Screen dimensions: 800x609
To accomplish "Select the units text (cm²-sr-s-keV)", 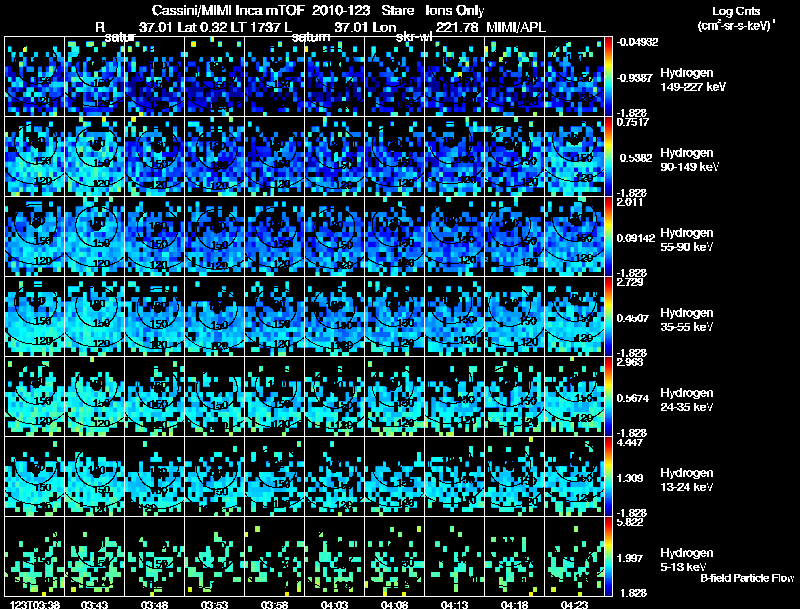I will (x=736, y=26).
